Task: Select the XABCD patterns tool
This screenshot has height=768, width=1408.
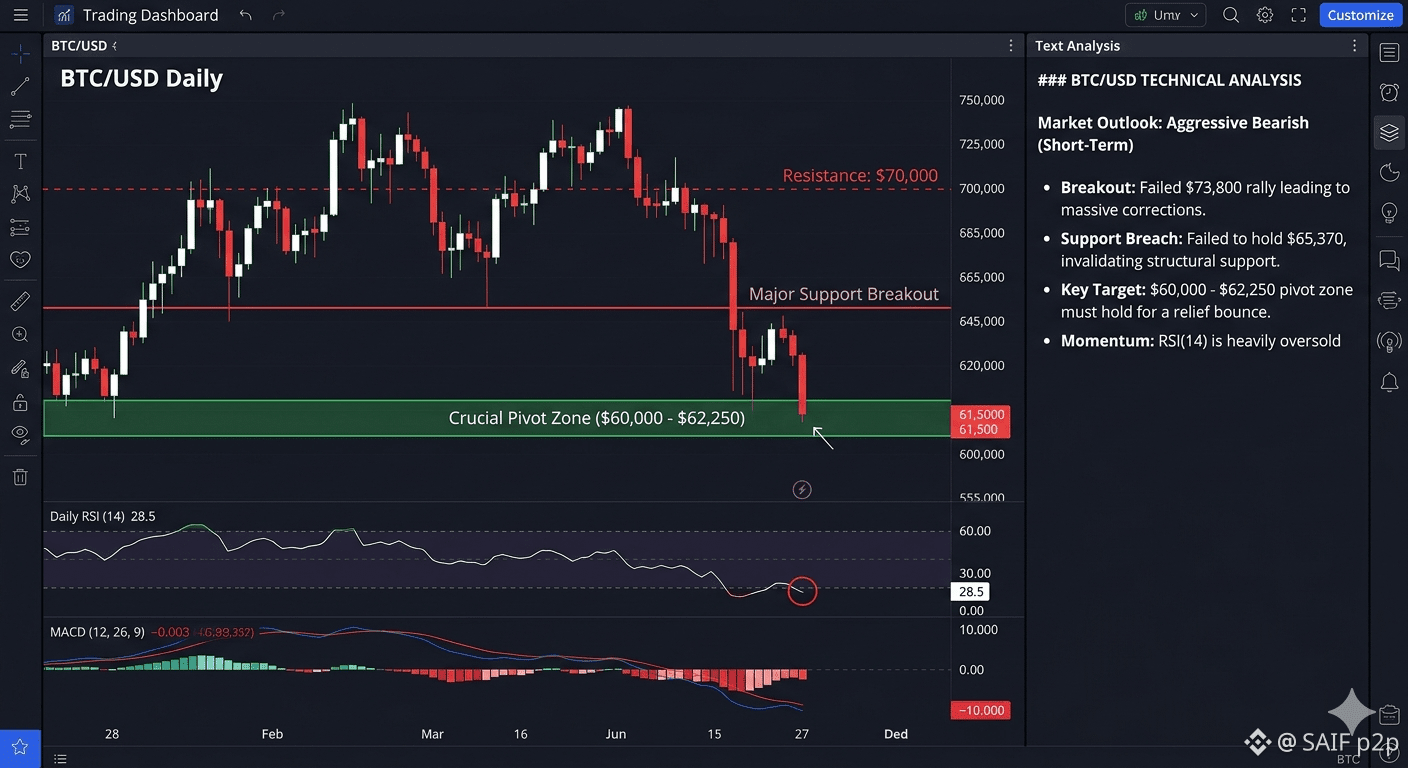Action: pyautogui.click(x=20, y=194)
